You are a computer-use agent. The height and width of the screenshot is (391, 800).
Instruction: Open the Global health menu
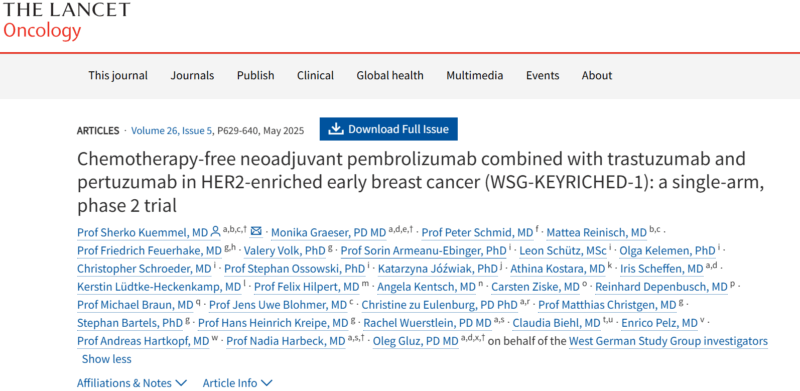click(390, 76)
